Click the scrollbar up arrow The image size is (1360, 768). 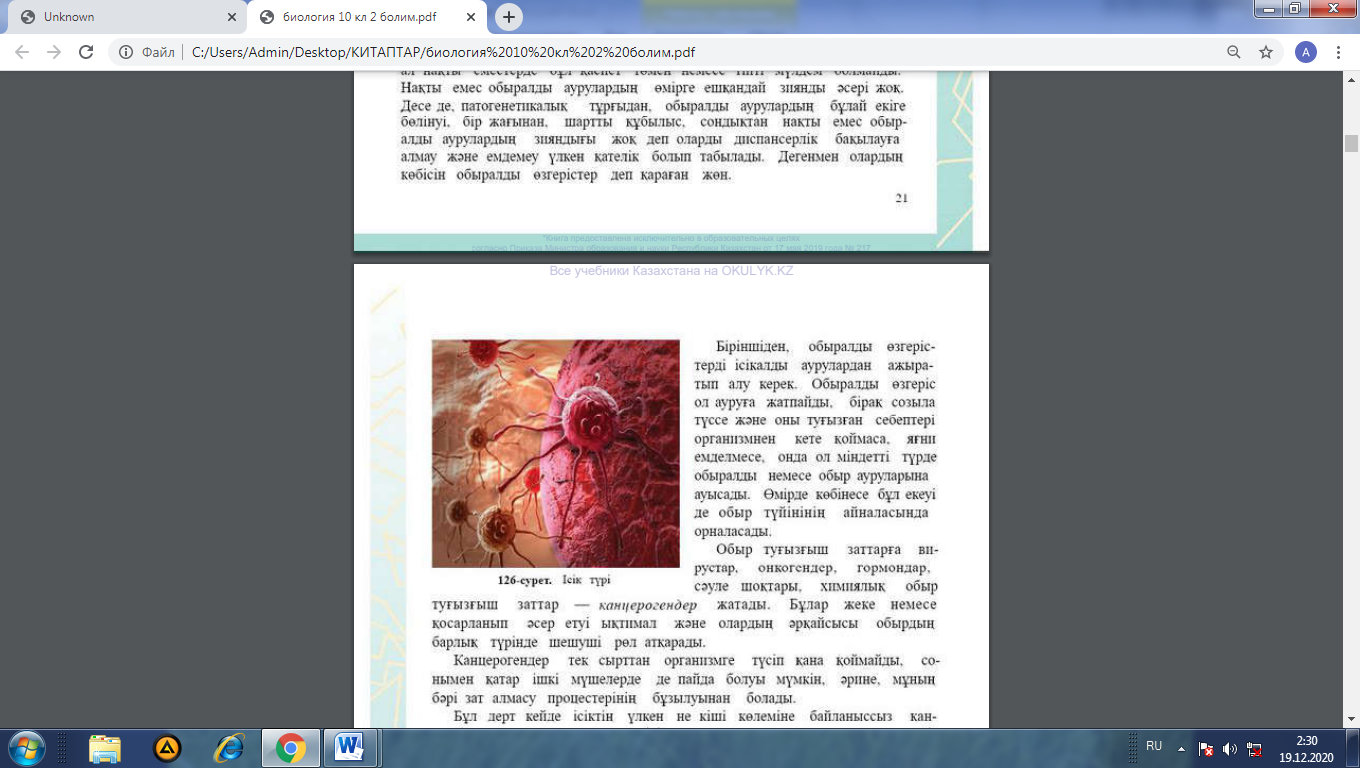pos(1351,79)
